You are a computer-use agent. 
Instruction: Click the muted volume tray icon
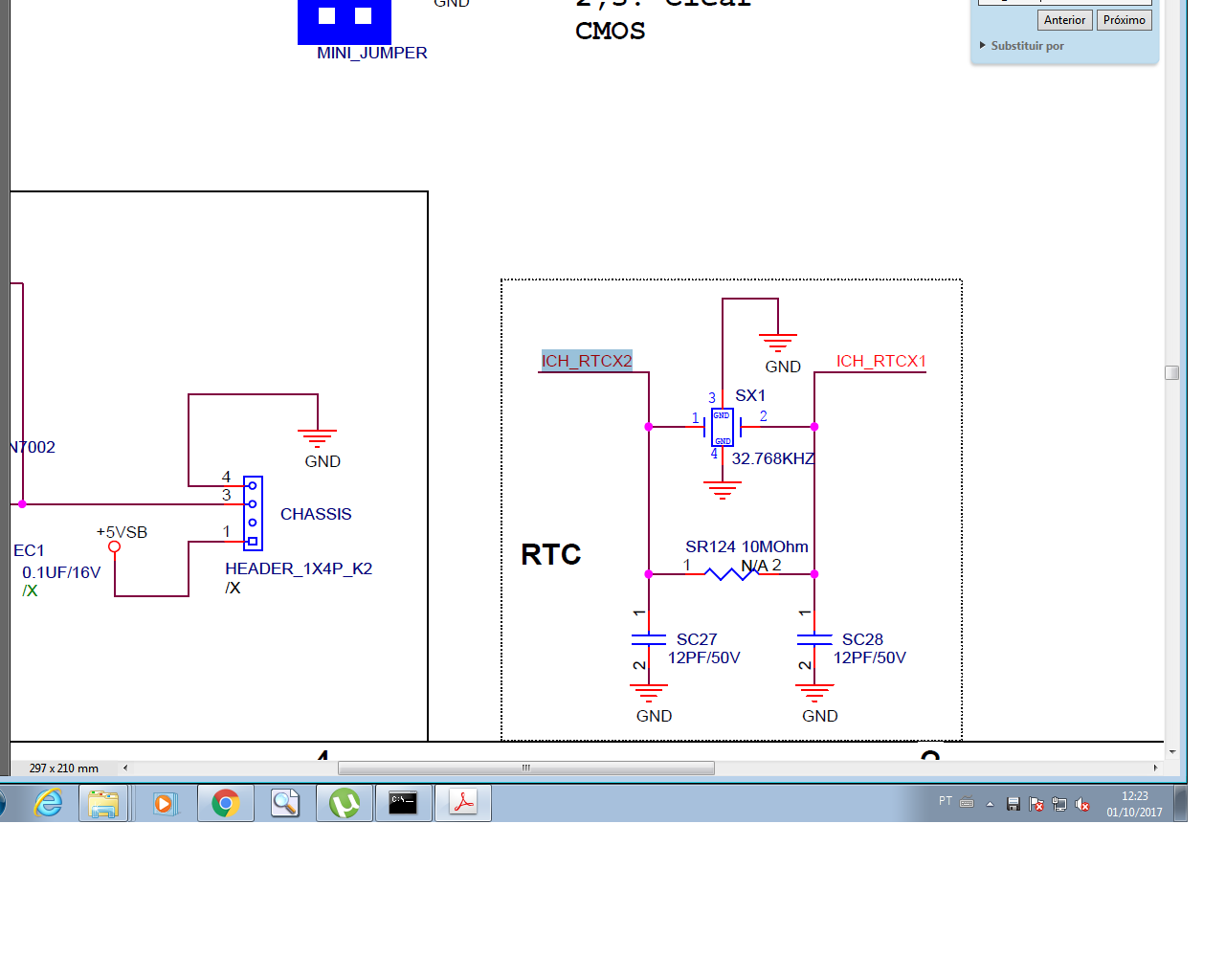[1082, 804]
